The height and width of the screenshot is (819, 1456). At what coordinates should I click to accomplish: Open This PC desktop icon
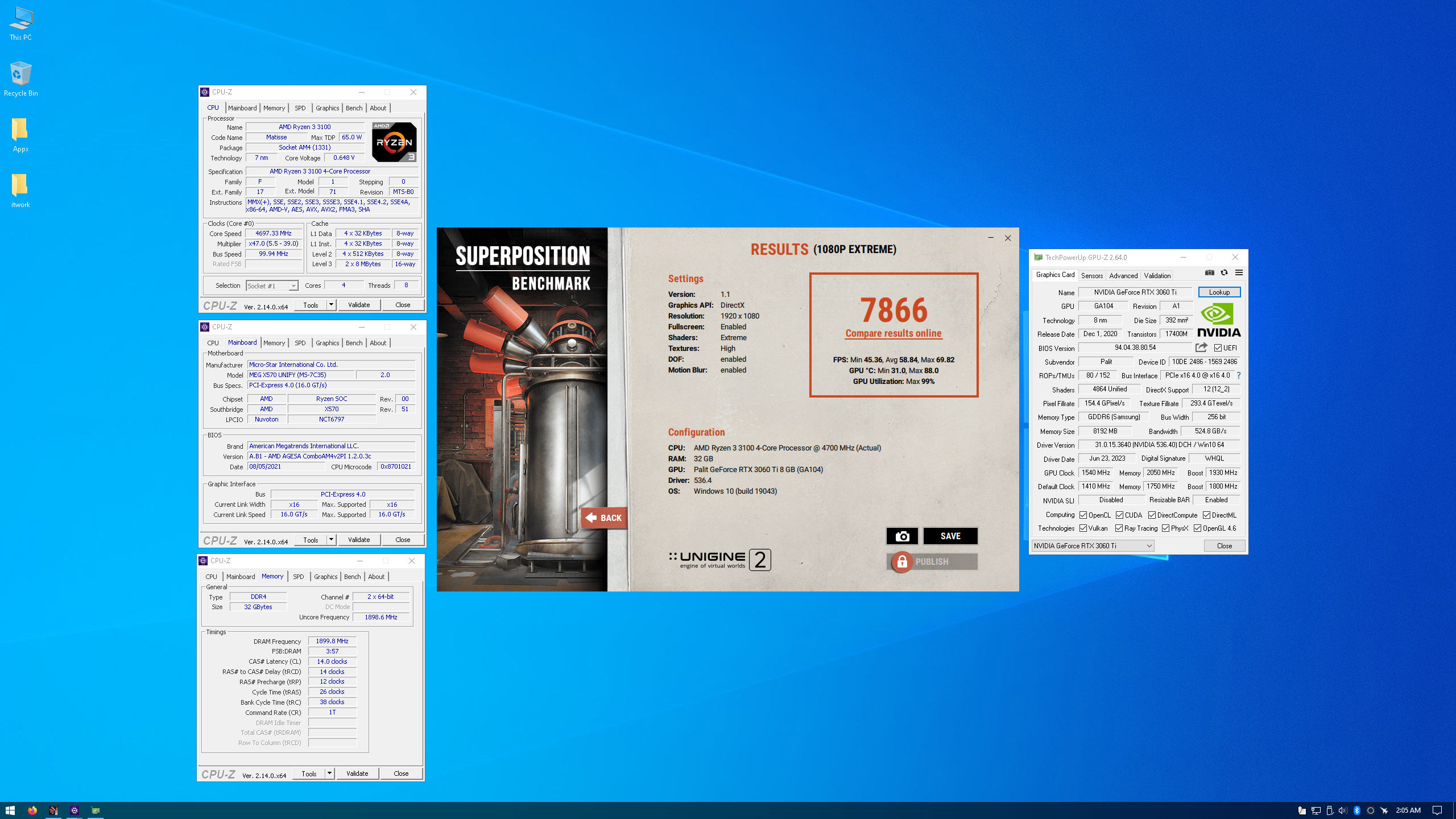20,23
